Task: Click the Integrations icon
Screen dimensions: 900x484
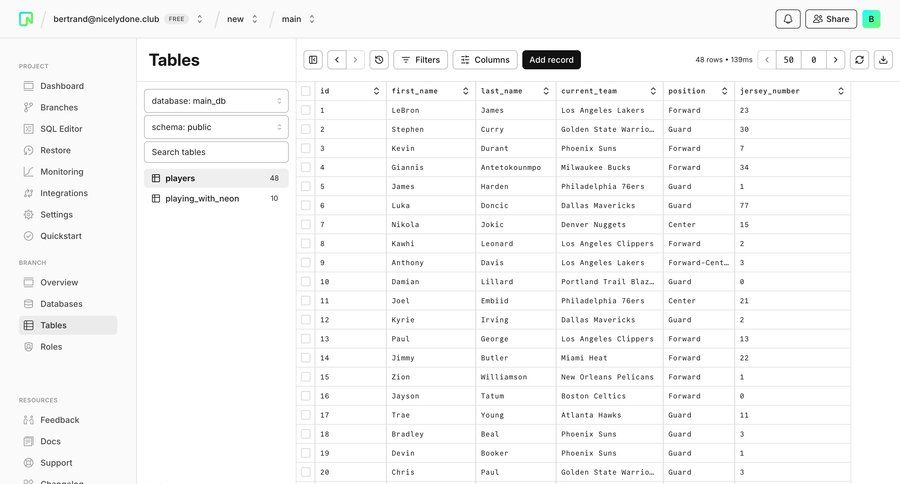Action: coord(29,193)
